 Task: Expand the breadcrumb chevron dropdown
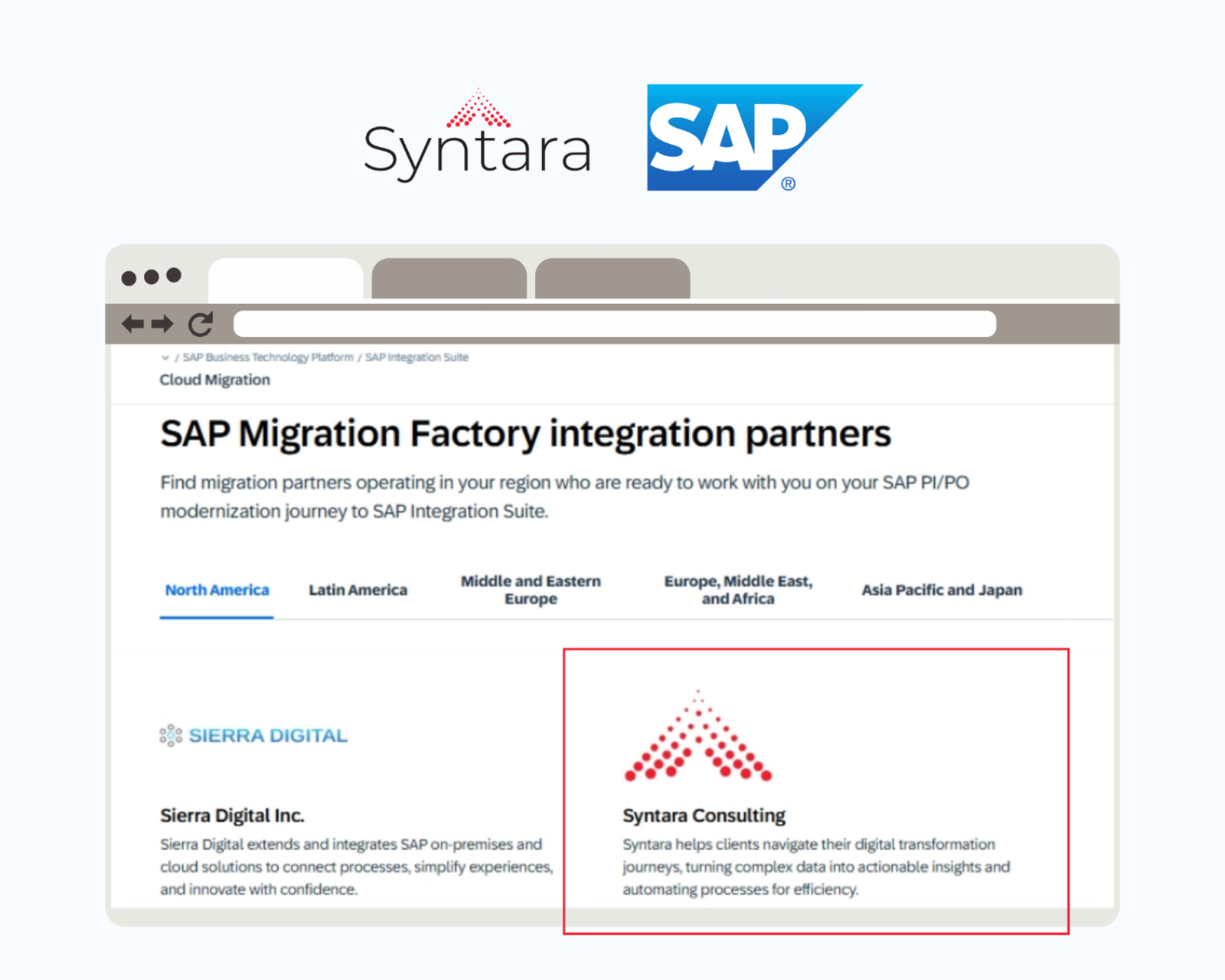(x=165, y=357)
